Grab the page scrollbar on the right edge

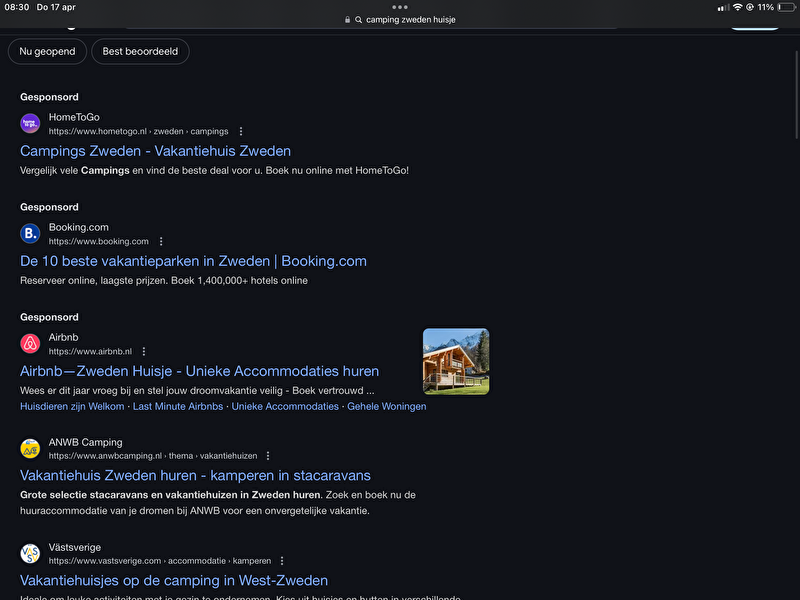[x=796, y=94]
